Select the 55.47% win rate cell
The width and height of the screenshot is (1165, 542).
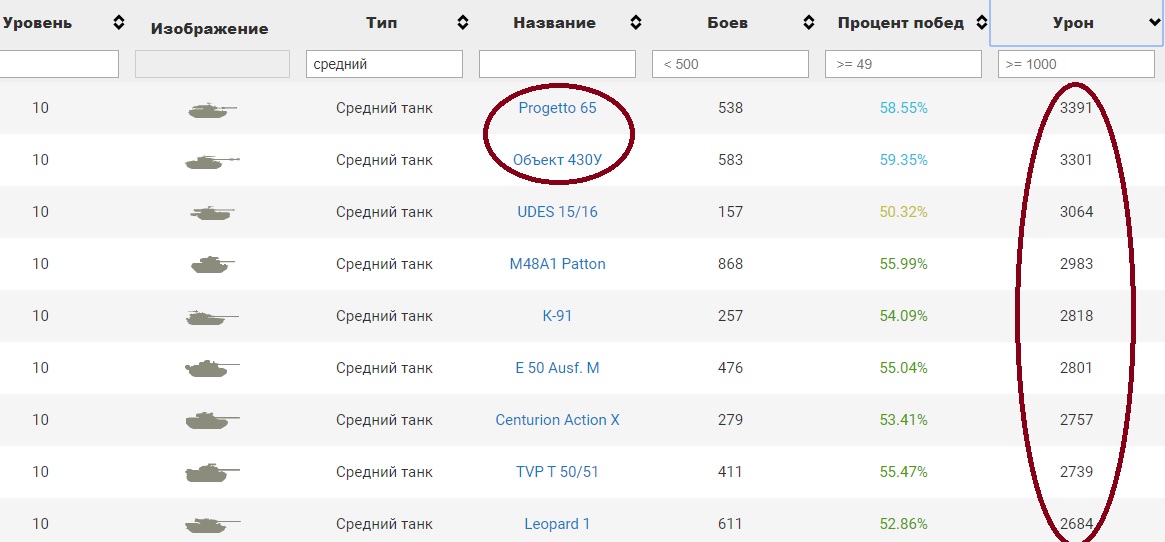(x=903, y=472)
